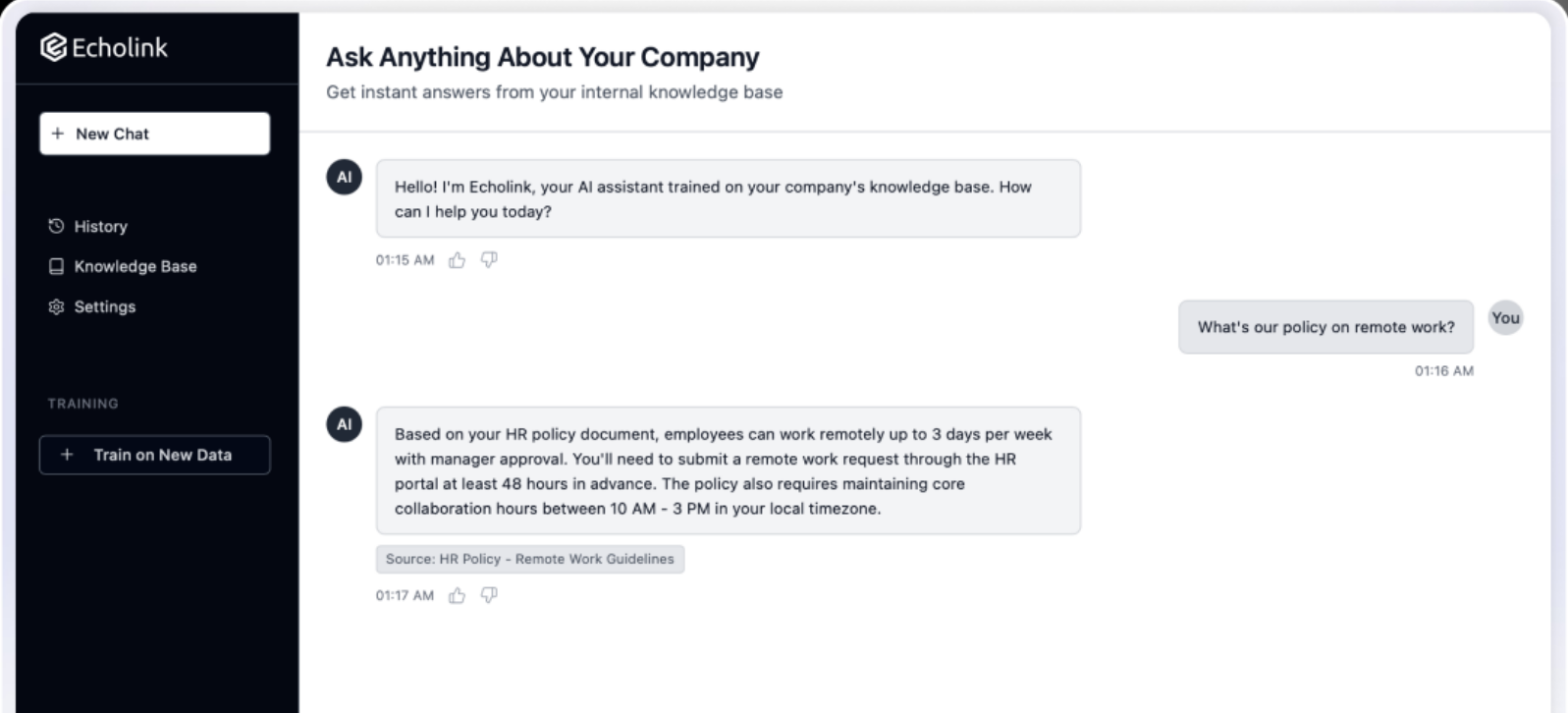Click the Settings gear icon

coord(56,306)
